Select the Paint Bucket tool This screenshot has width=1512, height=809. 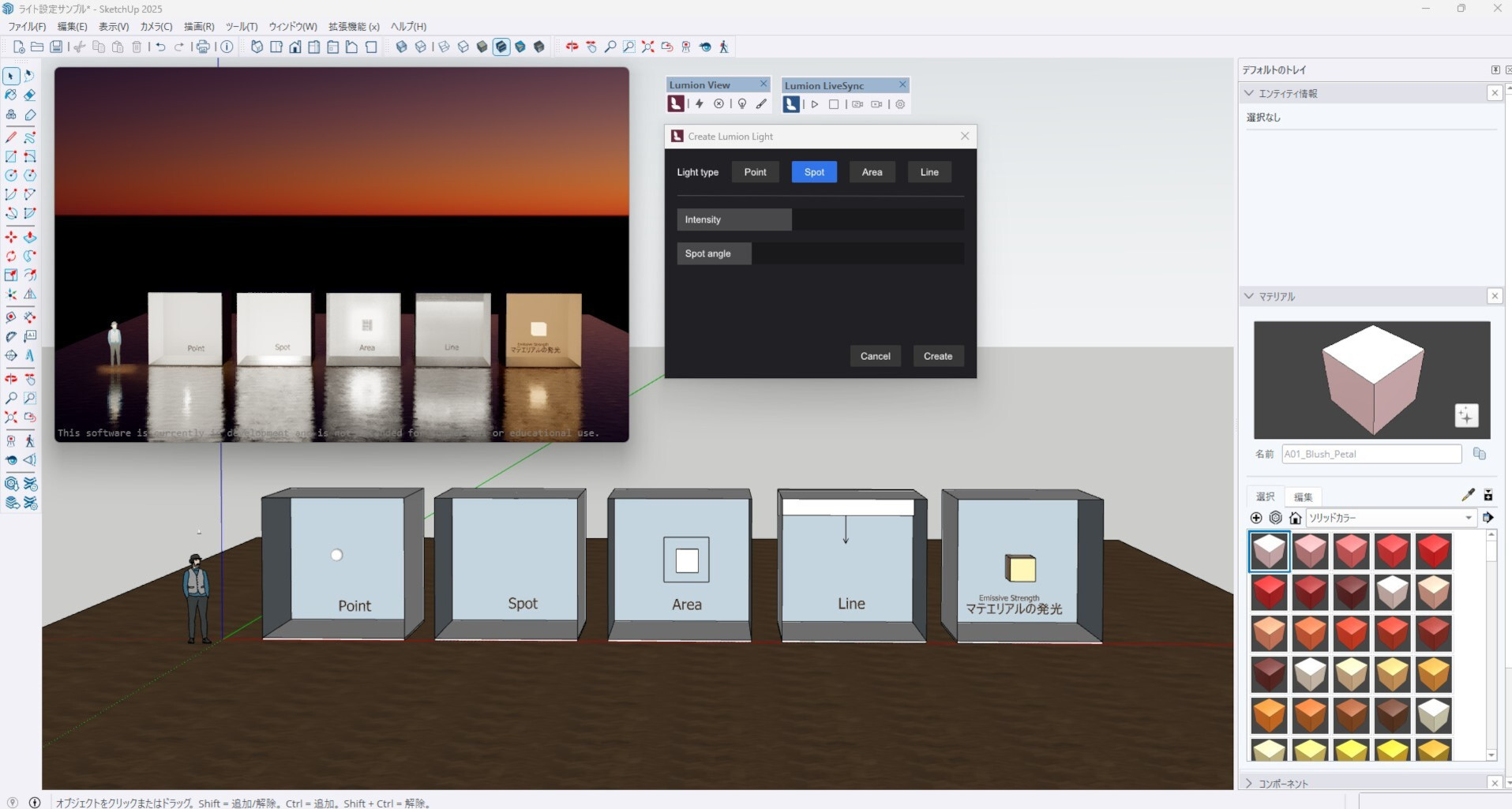click(11, 96)
